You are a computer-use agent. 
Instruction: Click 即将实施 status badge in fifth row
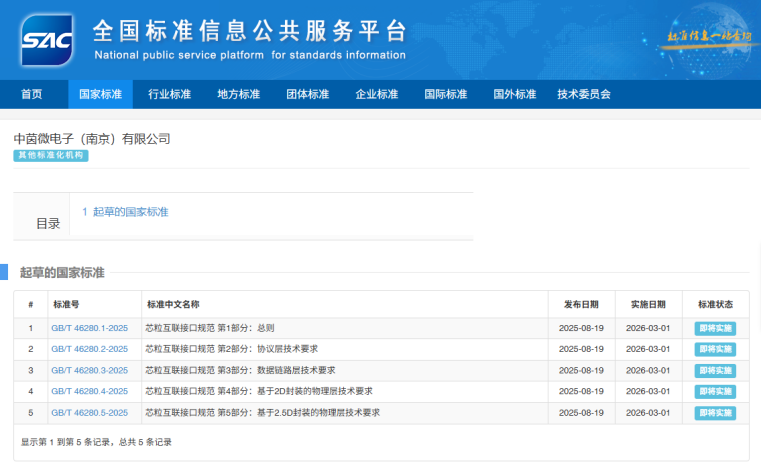tap(715, 412)
